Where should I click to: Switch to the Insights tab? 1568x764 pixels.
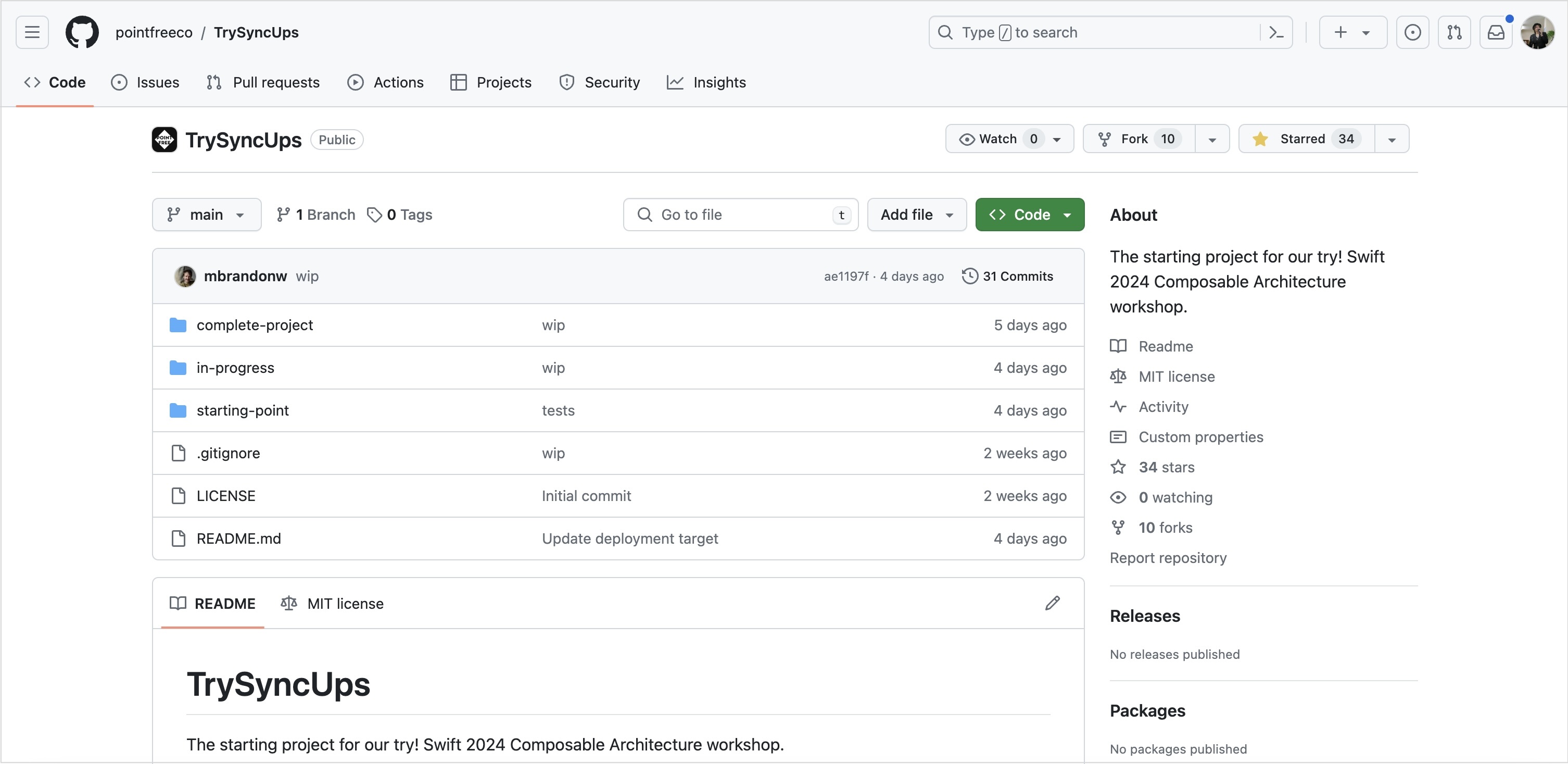pyautogui.click(x=706, y=82)
